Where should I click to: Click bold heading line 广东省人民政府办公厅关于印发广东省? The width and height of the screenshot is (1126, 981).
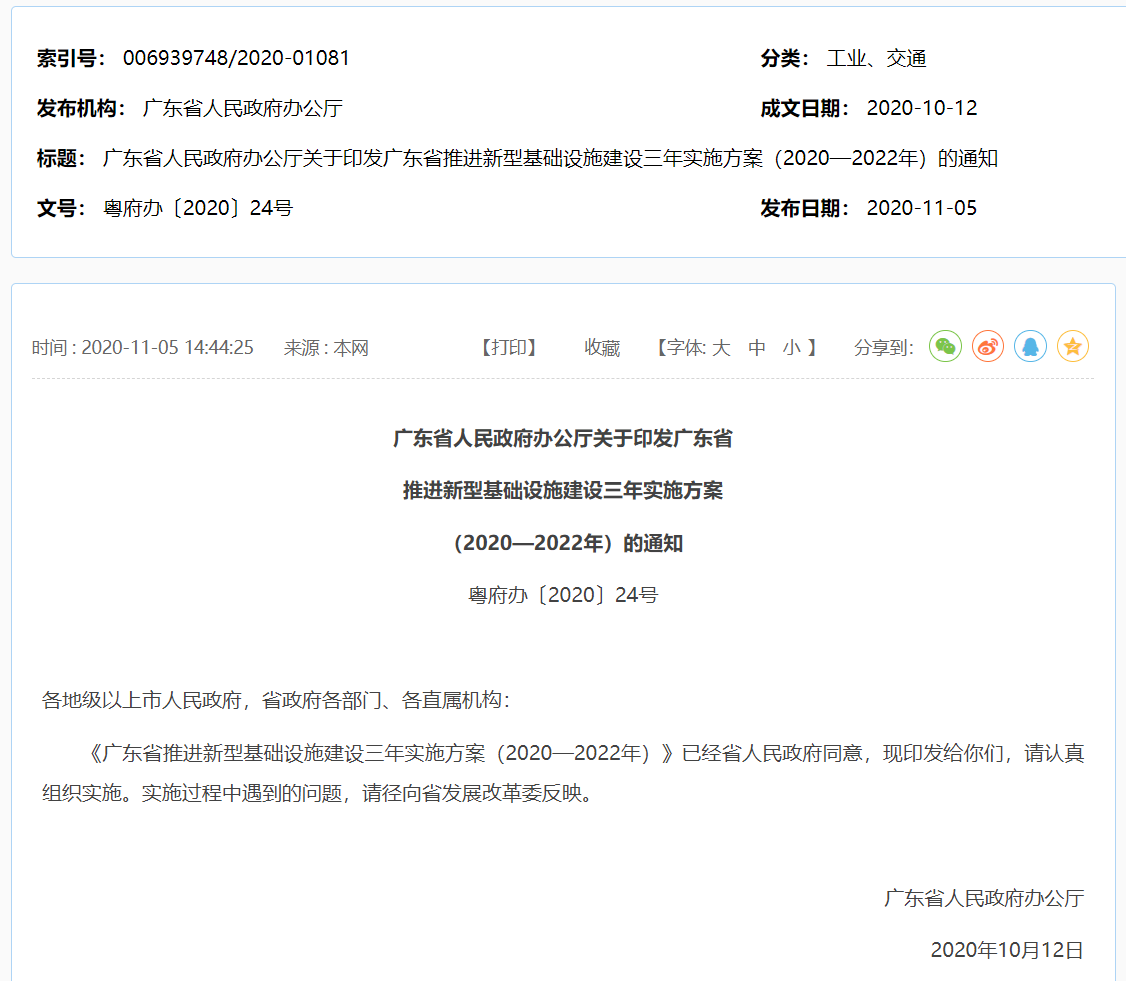[562, 438]
